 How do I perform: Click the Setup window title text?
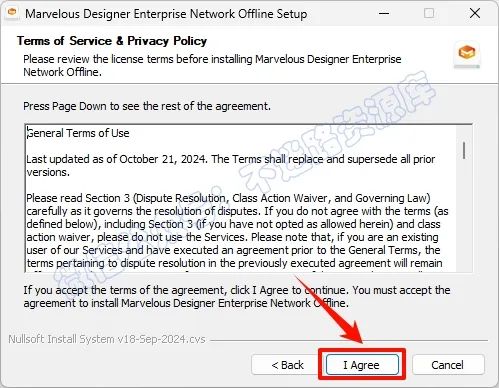[x=166, y=14]
